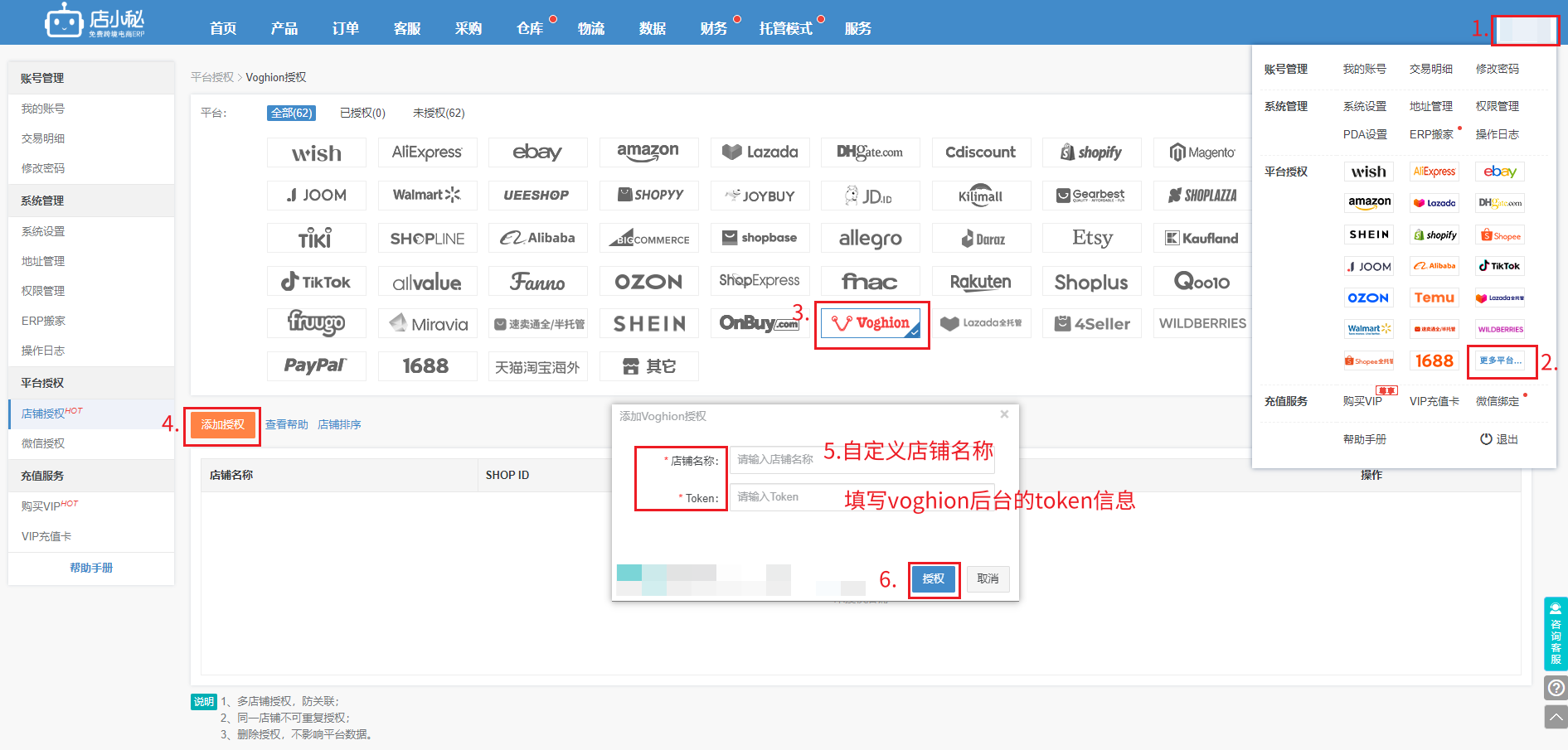Screen dimensions: 1568x750
Task: Choose the Shopee logo in dropdown panel
Action: pyautogui.click(x=1501, y=235)
